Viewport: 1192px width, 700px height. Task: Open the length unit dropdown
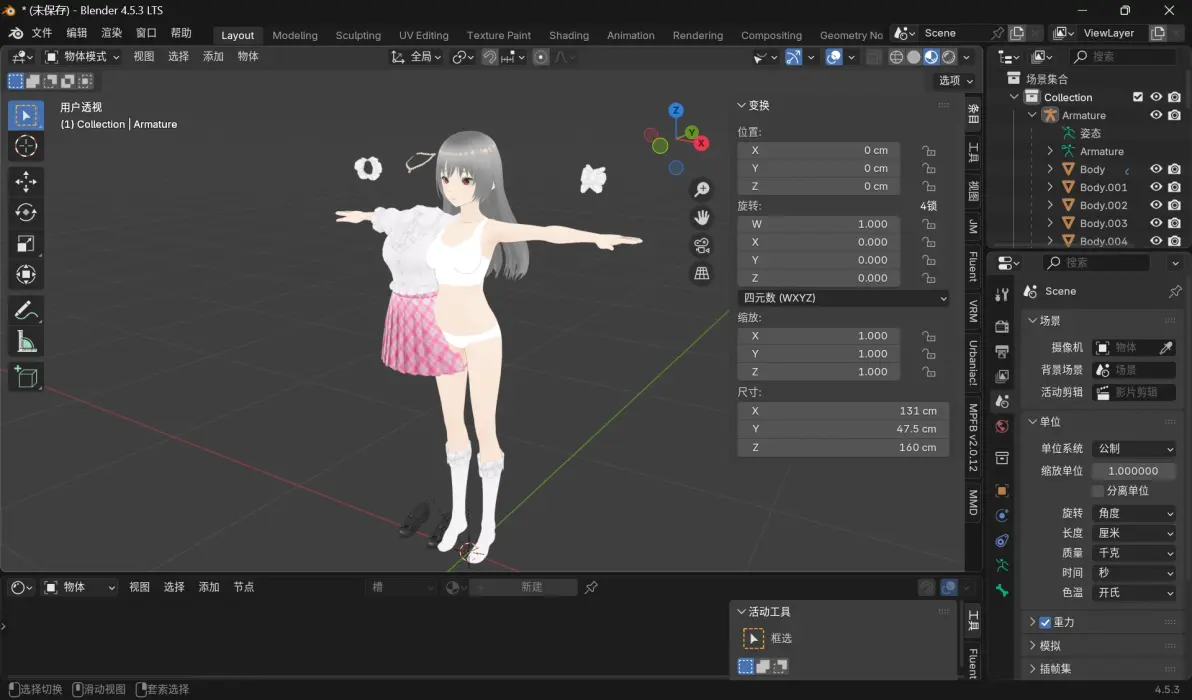tap(1133, 534)
